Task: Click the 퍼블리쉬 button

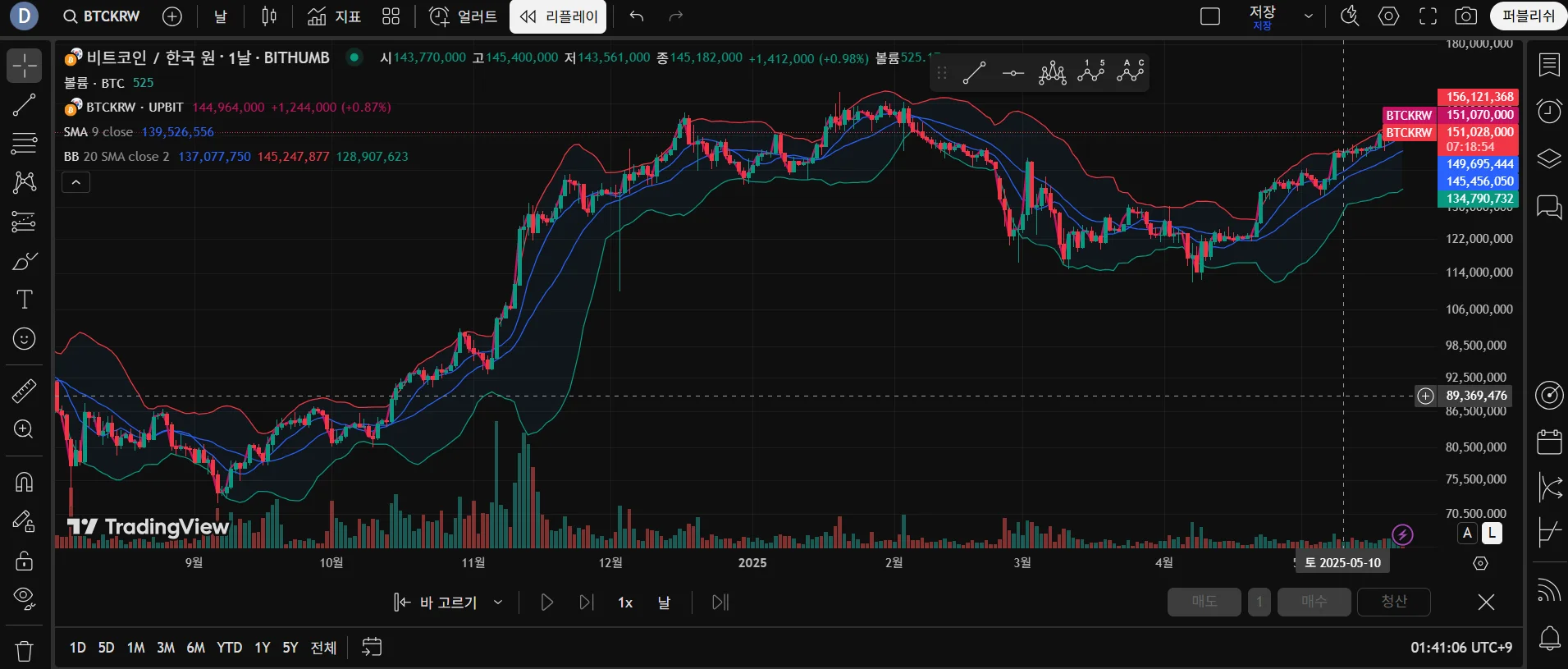Action: click(x=1528, y=16)
